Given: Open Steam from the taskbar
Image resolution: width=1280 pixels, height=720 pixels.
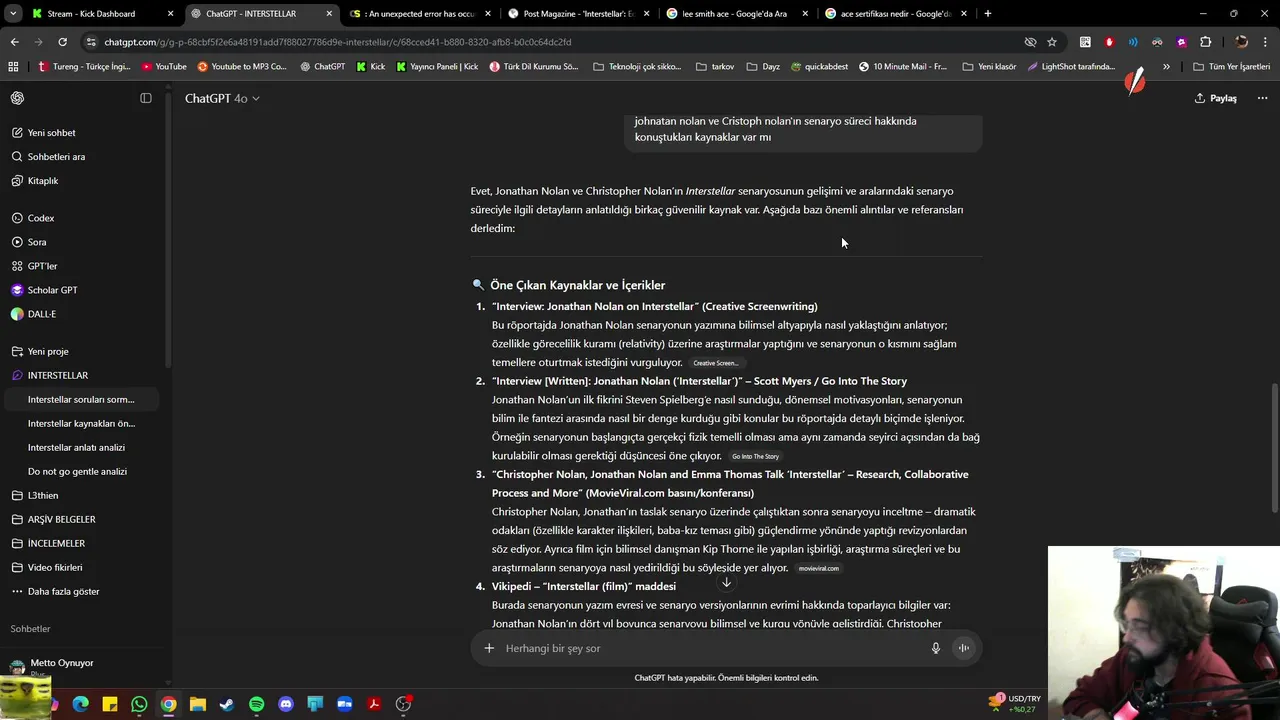Looking at the screenshot, I should 227,704.
